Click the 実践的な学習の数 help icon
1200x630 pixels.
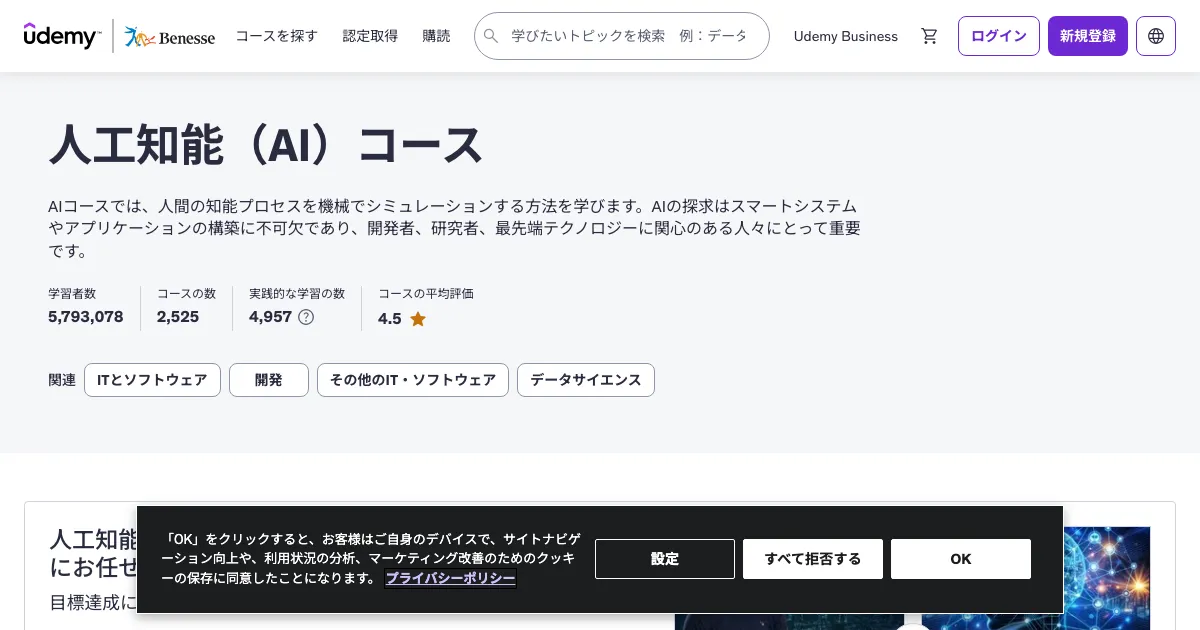click(x=306, y=317)
